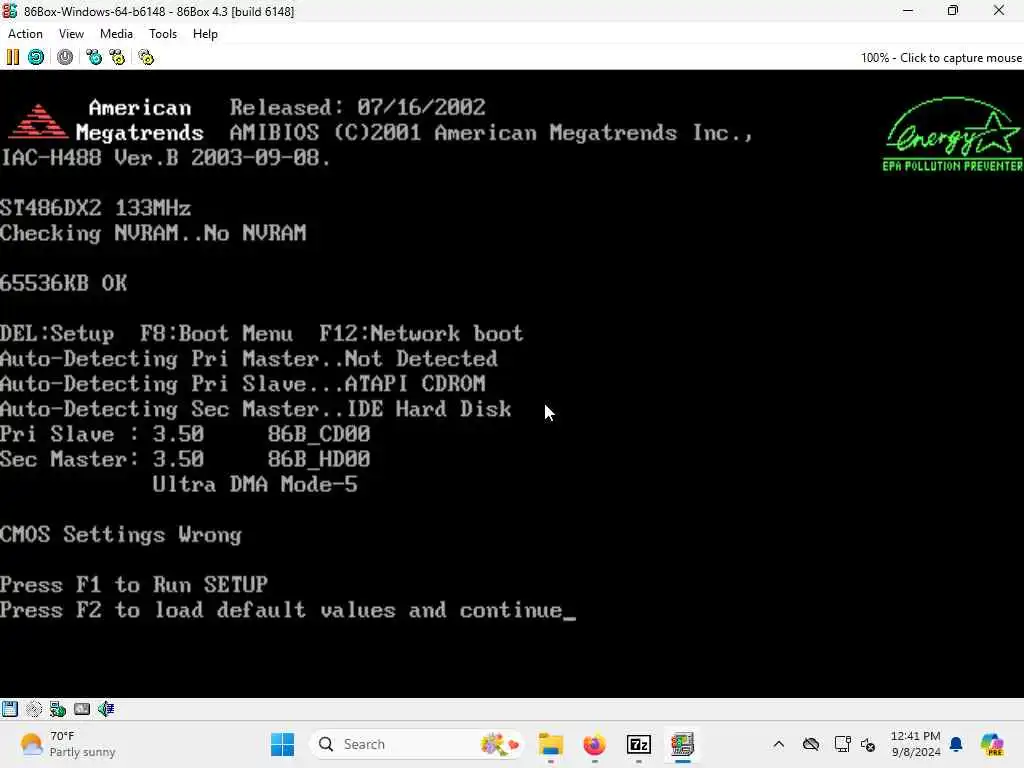Click the CD-ROM drive status bar icon
1024x768 pixels.
point(33,709)
